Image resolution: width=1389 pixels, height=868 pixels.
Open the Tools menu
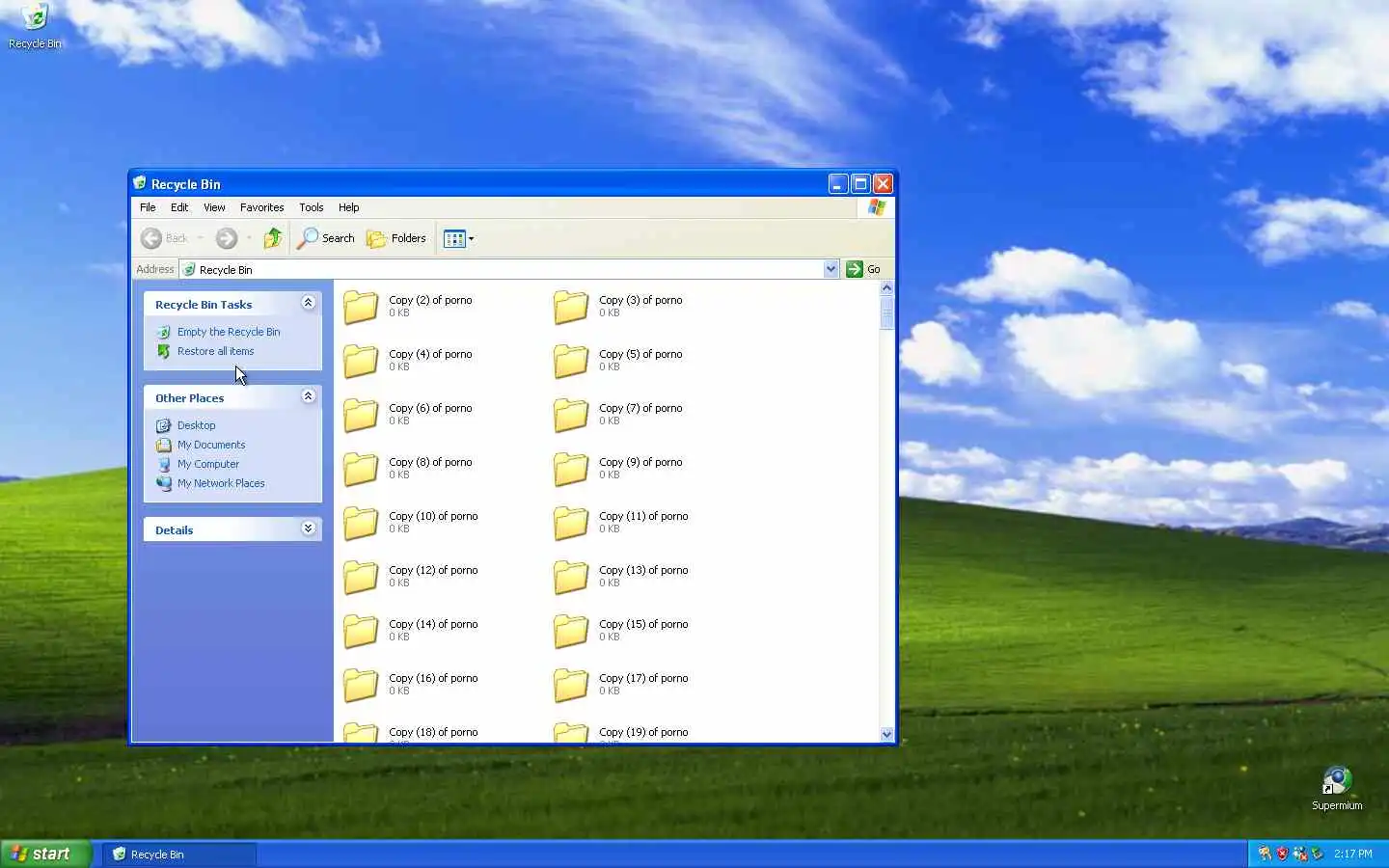(311, 207)
